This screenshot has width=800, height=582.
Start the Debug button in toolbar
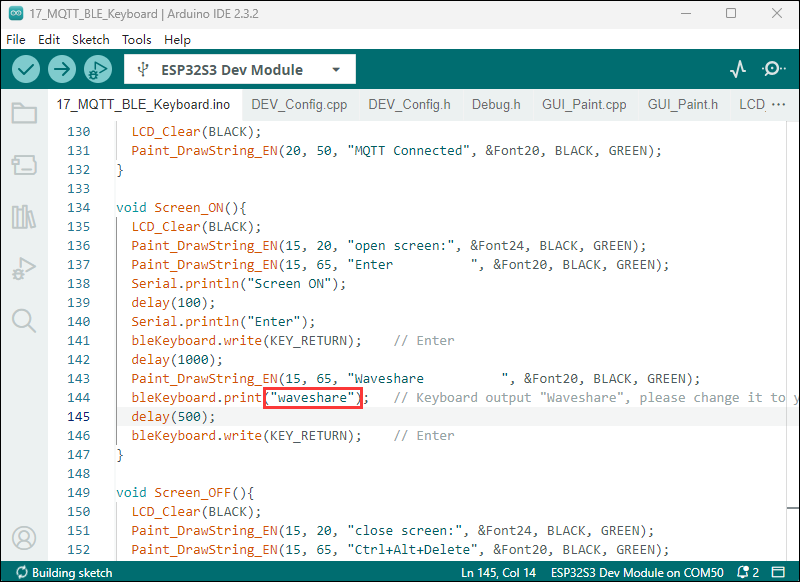click(x=98, y=69)
